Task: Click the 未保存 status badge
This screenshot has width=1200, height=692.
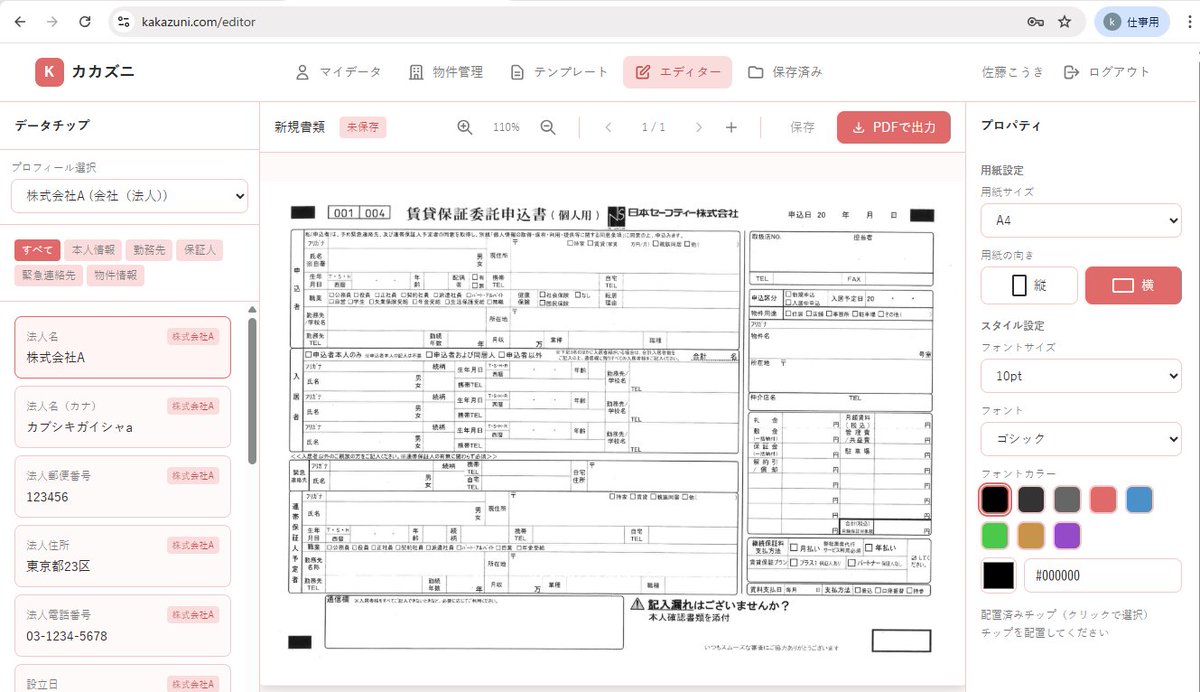Action: 363,127
